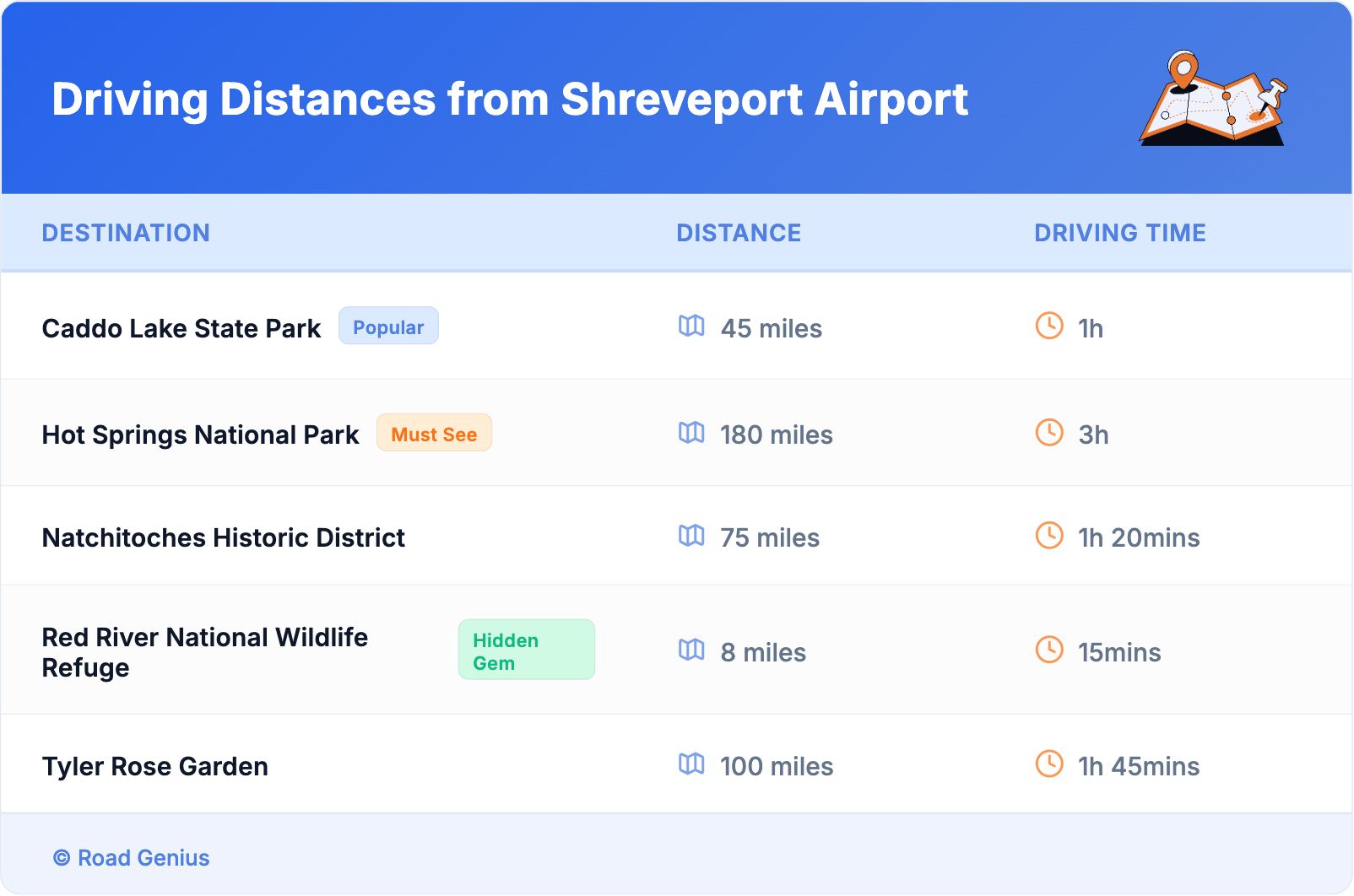Click the map illustration with location pin
Image resolution: width=1354 pixels, height=896 pixels.
1214,99
